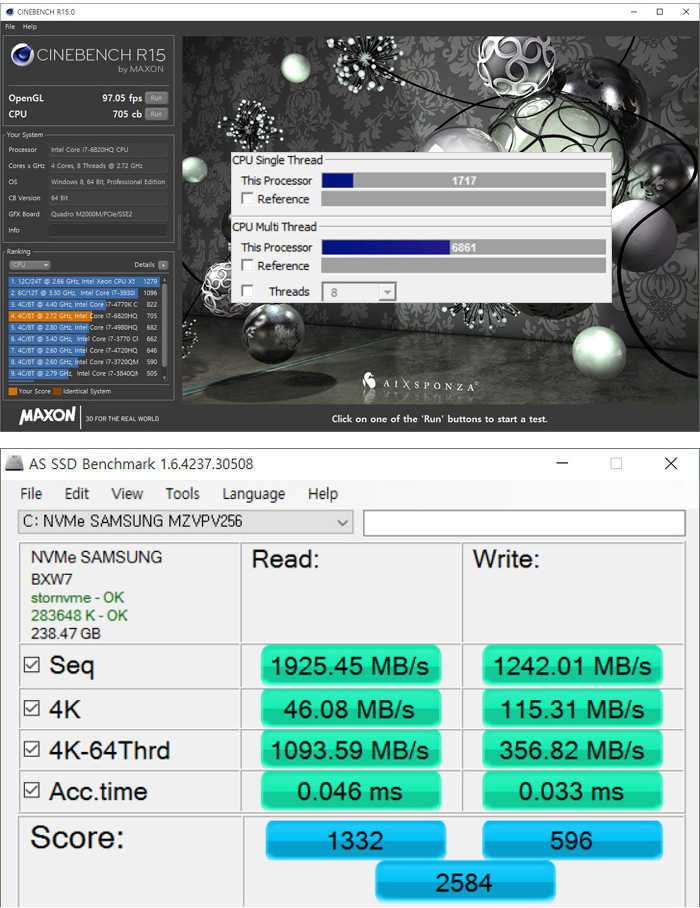Open AS SSD File menu
Image resolution: width=700 pixels, height=908 pixels.
[31, 494]
